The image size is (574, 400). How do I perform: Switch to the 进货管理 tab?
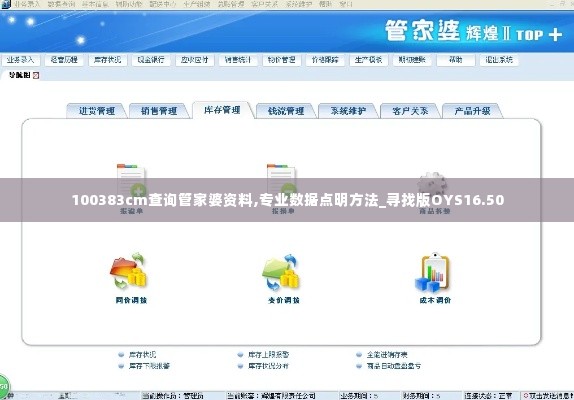click(x=97, y=111)
